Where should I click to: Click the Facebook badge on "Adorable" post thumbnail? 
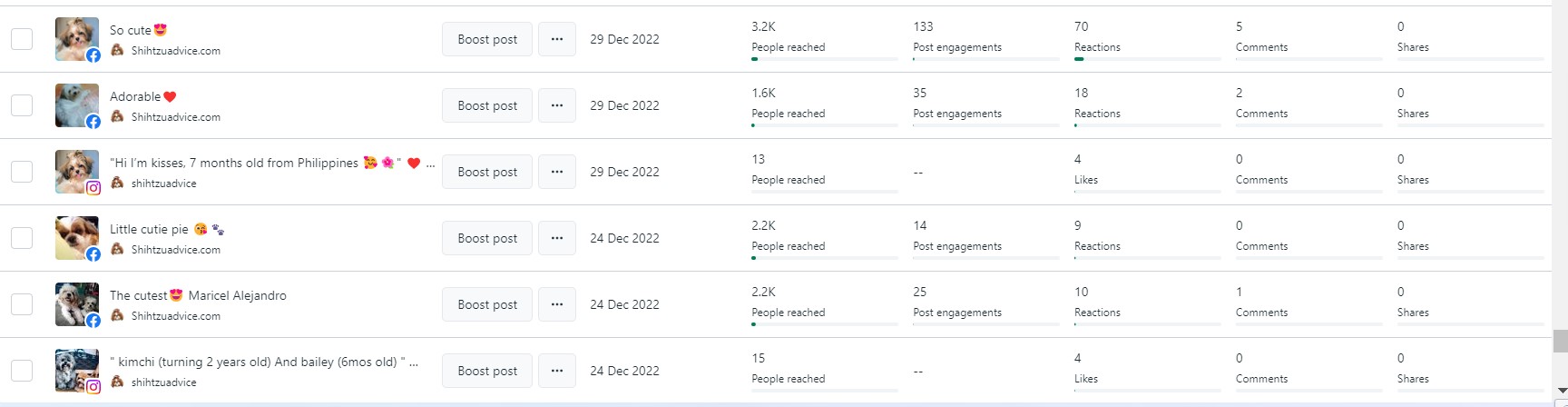93,122
